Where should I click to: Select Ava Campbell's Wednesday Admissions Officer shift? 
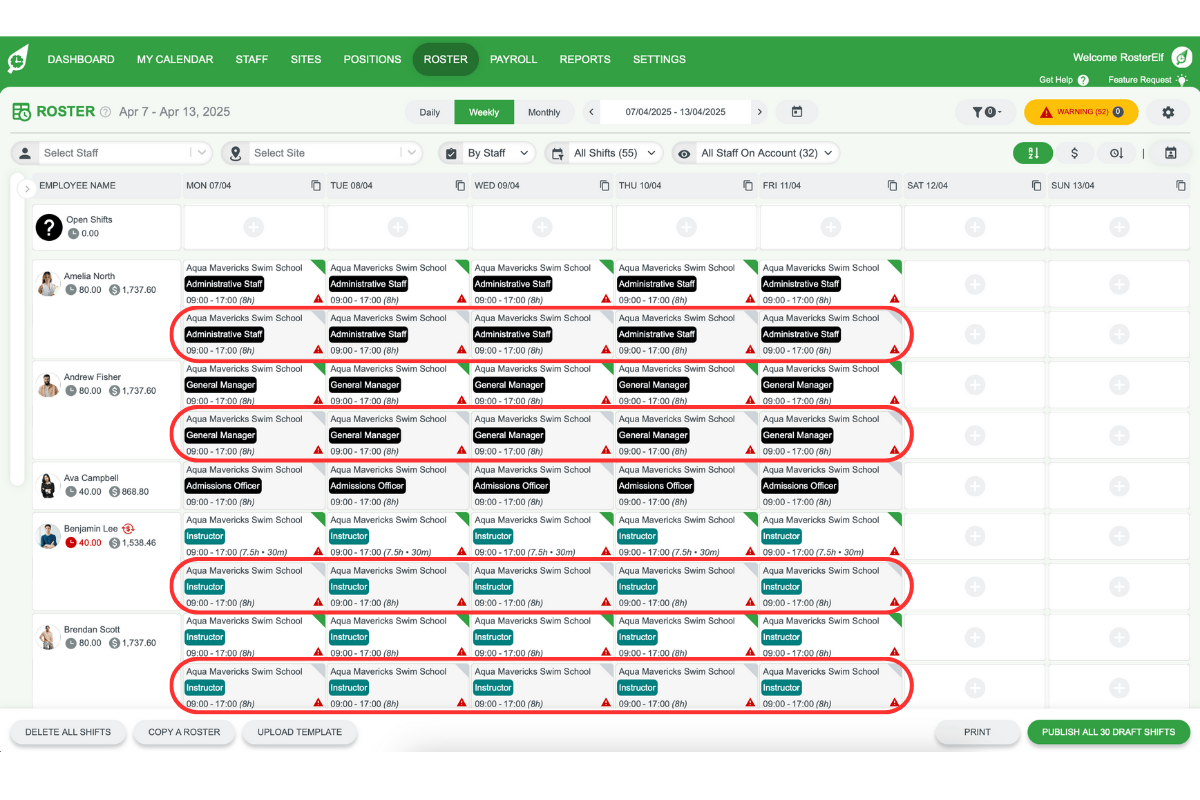click(542, 485)
